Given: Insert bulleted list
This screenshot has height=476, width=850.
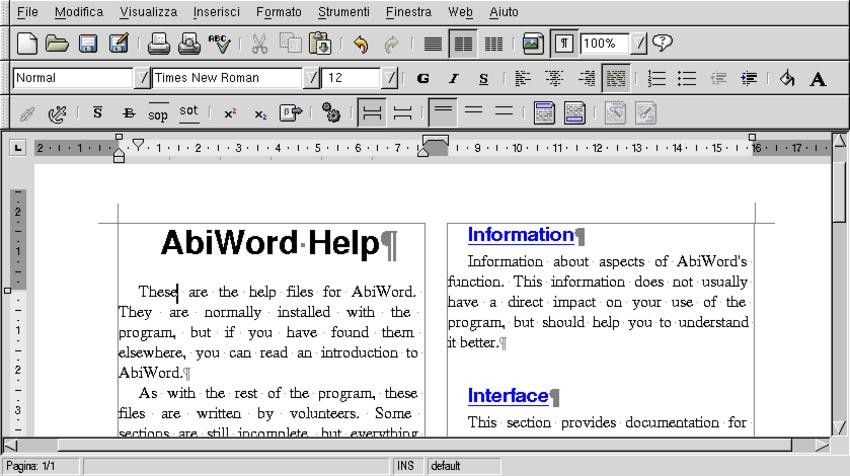Looking at the screenshot, I should tap(687, 79).
